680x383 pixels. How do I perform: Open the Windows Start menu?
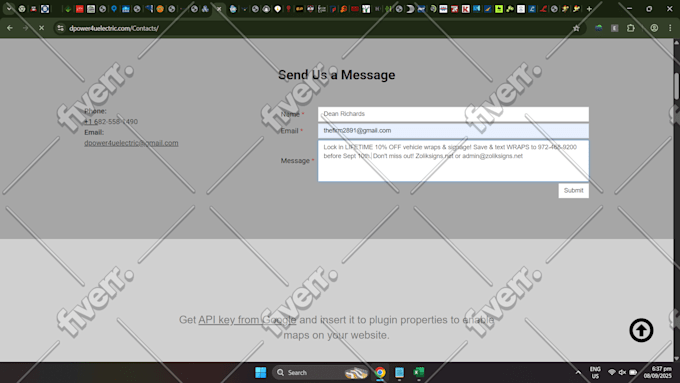click(x=261, y=372)
